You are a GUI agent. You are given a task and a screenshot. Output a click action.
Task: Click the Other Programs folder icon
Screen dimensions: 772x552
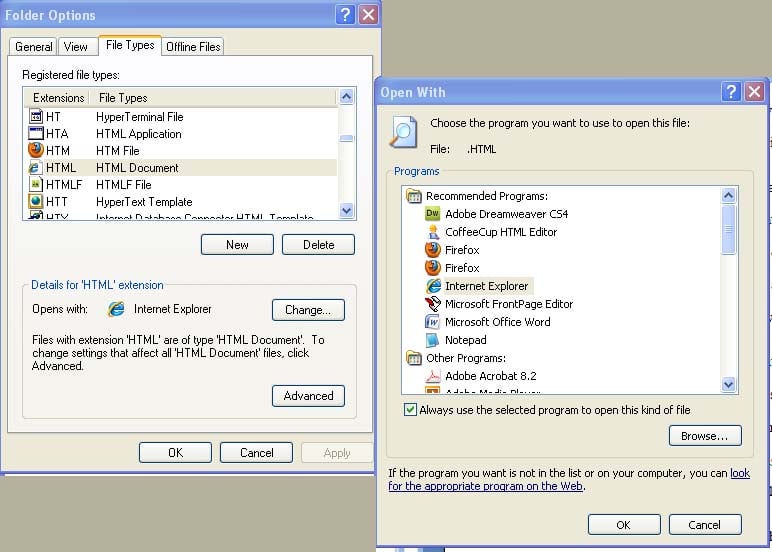(414, 358)
